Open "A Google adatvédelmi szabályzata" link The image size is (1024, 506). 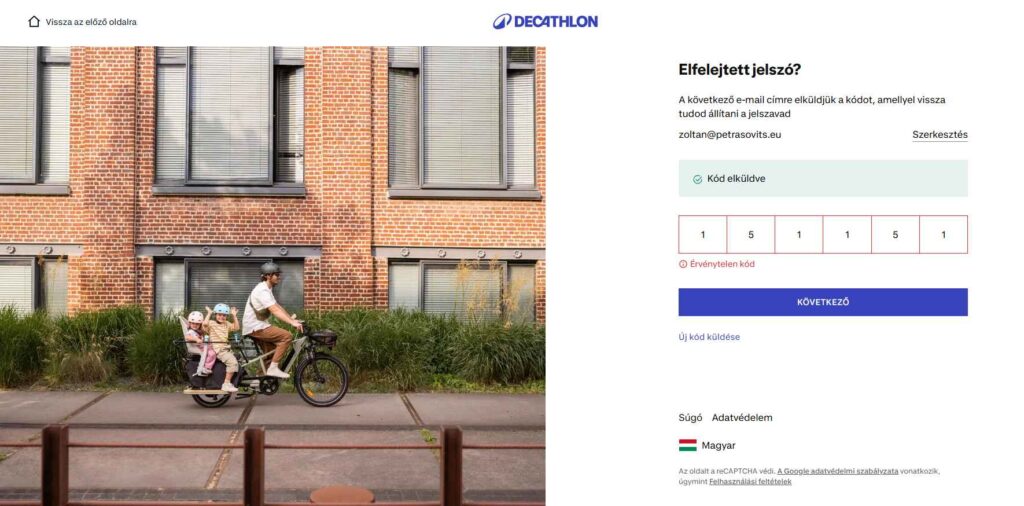point(837,470)
